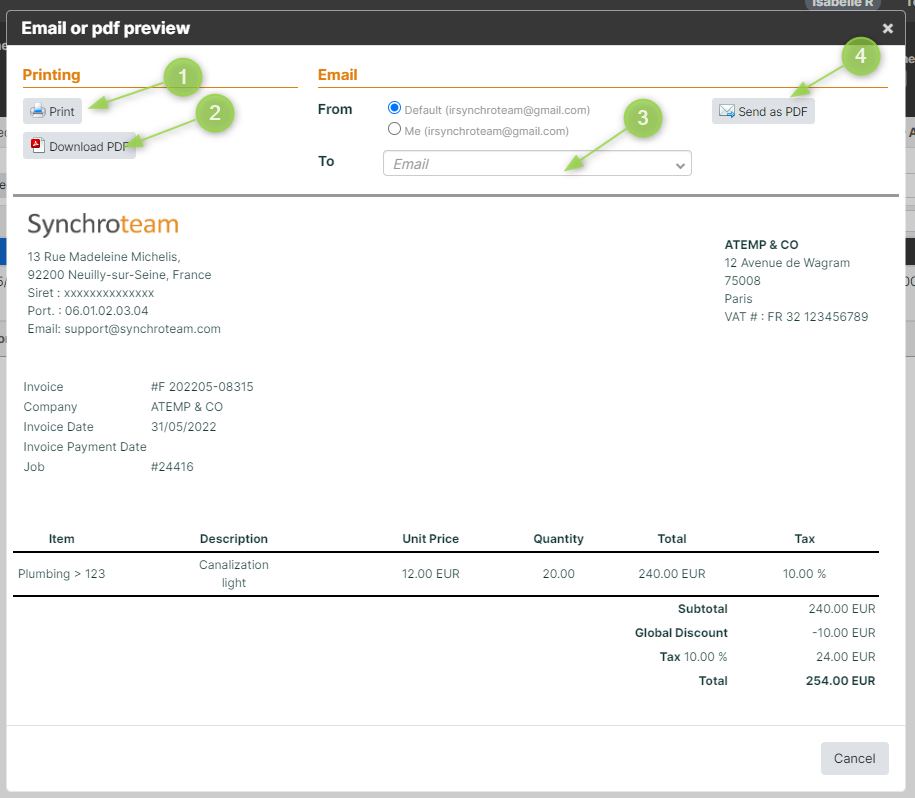915x798 pixels.
Task: Click the Tax column header
Action: point(804,539)
